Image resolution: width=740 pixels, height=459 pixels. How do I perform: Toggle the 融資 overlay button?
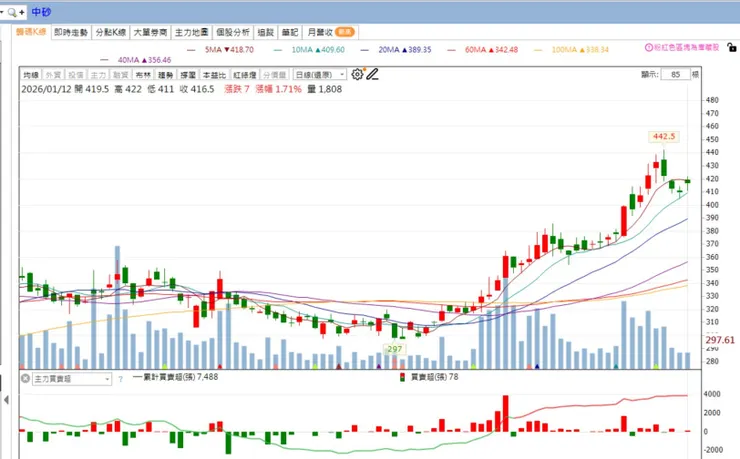tap(120, 75)
